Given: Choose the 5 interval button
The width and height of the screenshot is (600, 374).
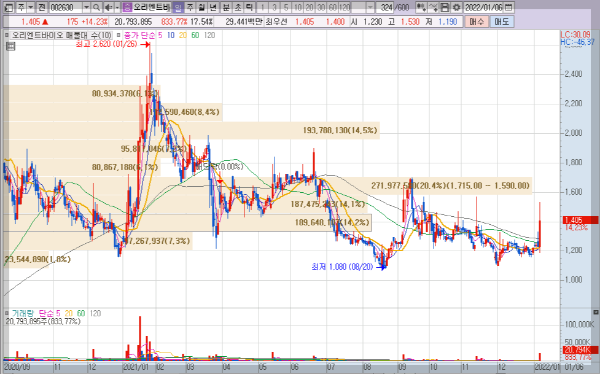Looking at the screenshot, I should [285, 7].
